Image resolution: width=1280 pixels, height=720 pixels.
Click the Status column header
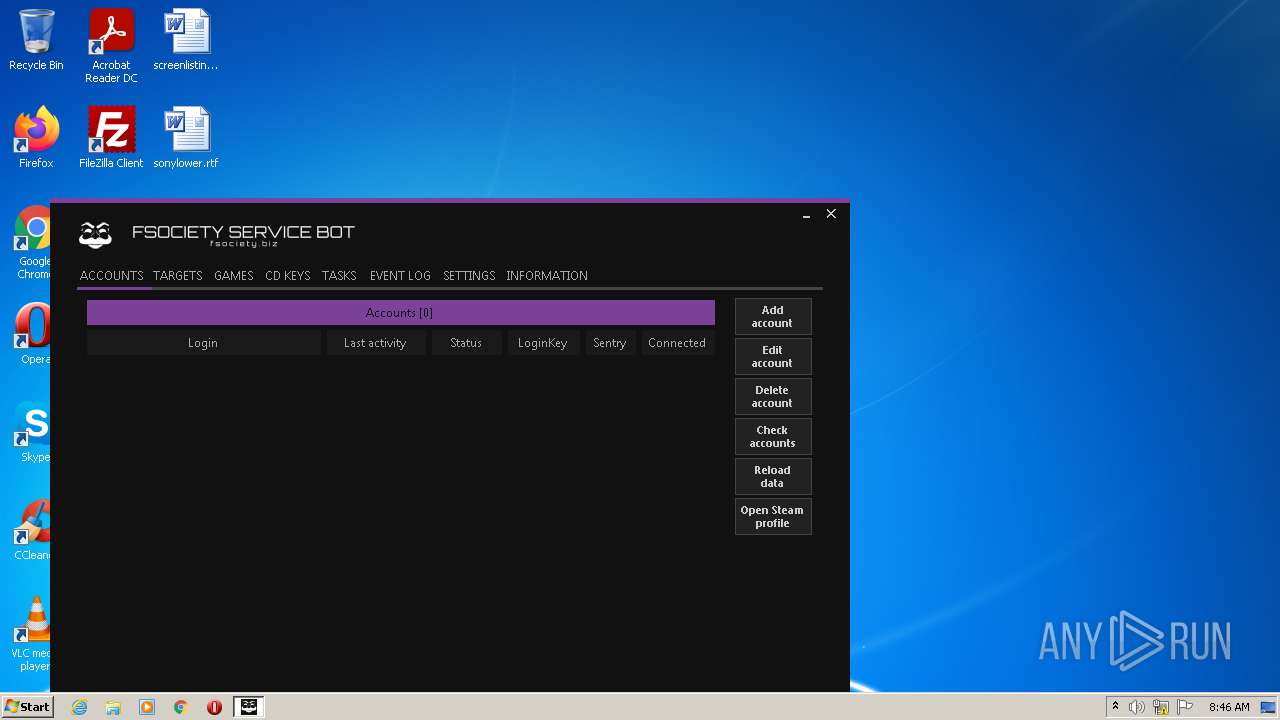tap(467, 343)
